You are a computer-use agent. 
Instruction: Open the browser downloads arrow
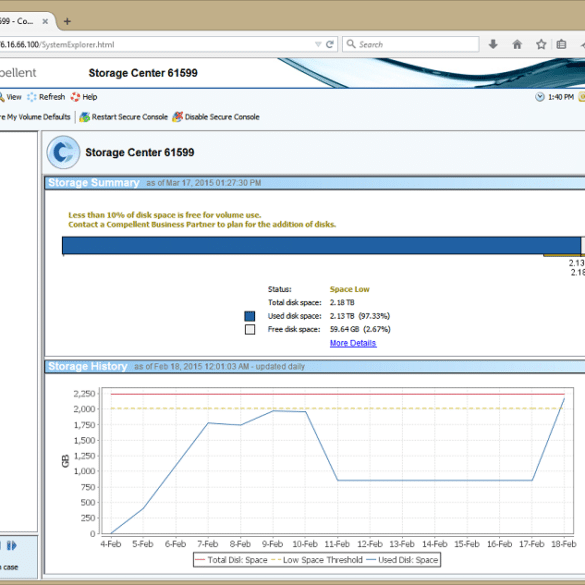[493, 44]
